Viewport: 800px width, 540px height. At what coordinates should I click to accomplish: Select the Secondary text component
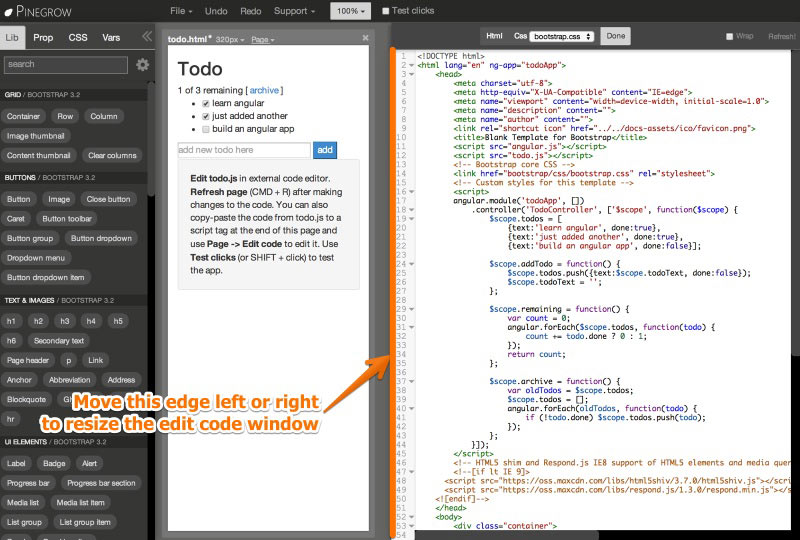pos(59,340)
